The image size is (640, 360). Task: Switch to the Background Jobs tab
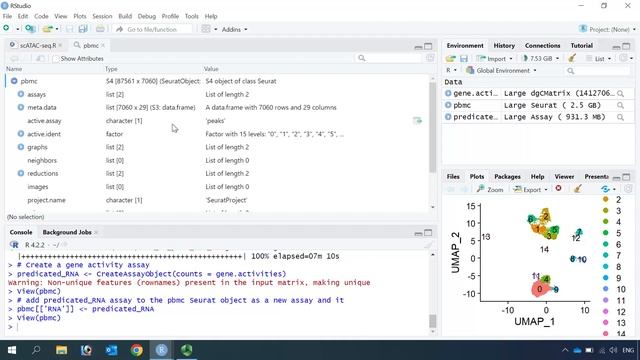tap(67, 232)
